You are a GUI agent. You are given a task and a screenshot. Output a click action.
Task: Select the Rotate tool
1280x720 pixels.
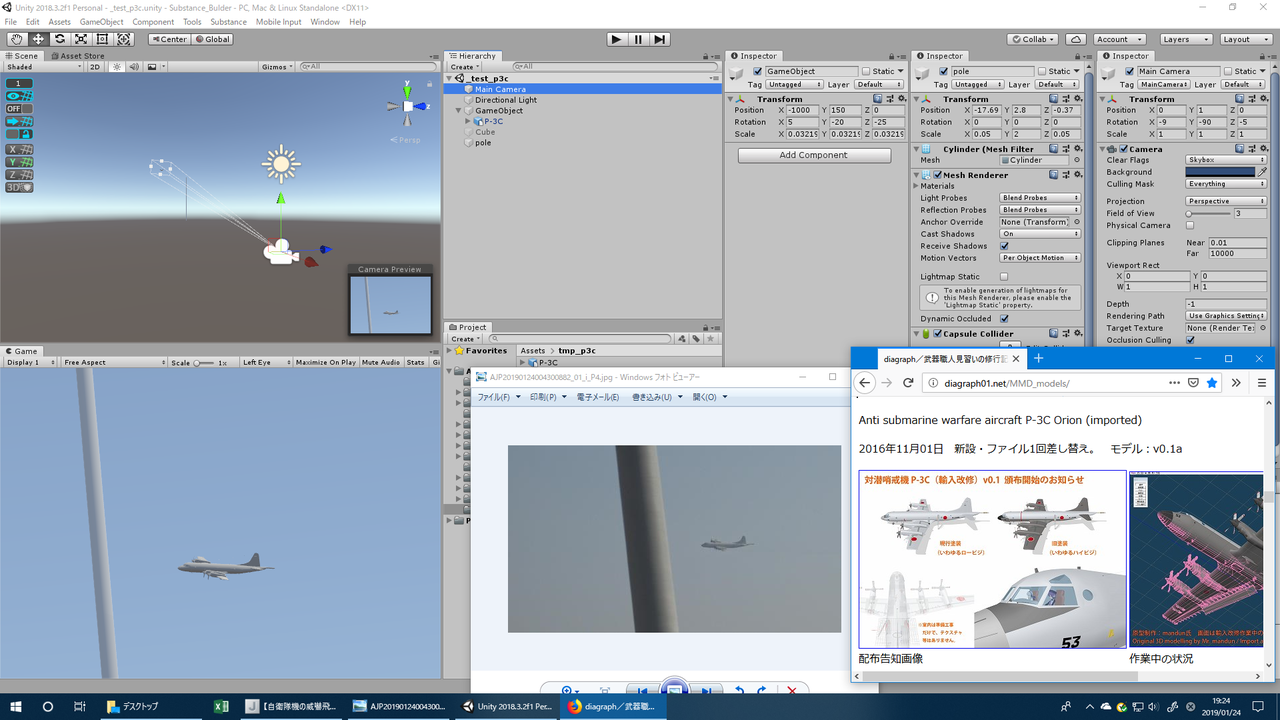click(60, 39)
